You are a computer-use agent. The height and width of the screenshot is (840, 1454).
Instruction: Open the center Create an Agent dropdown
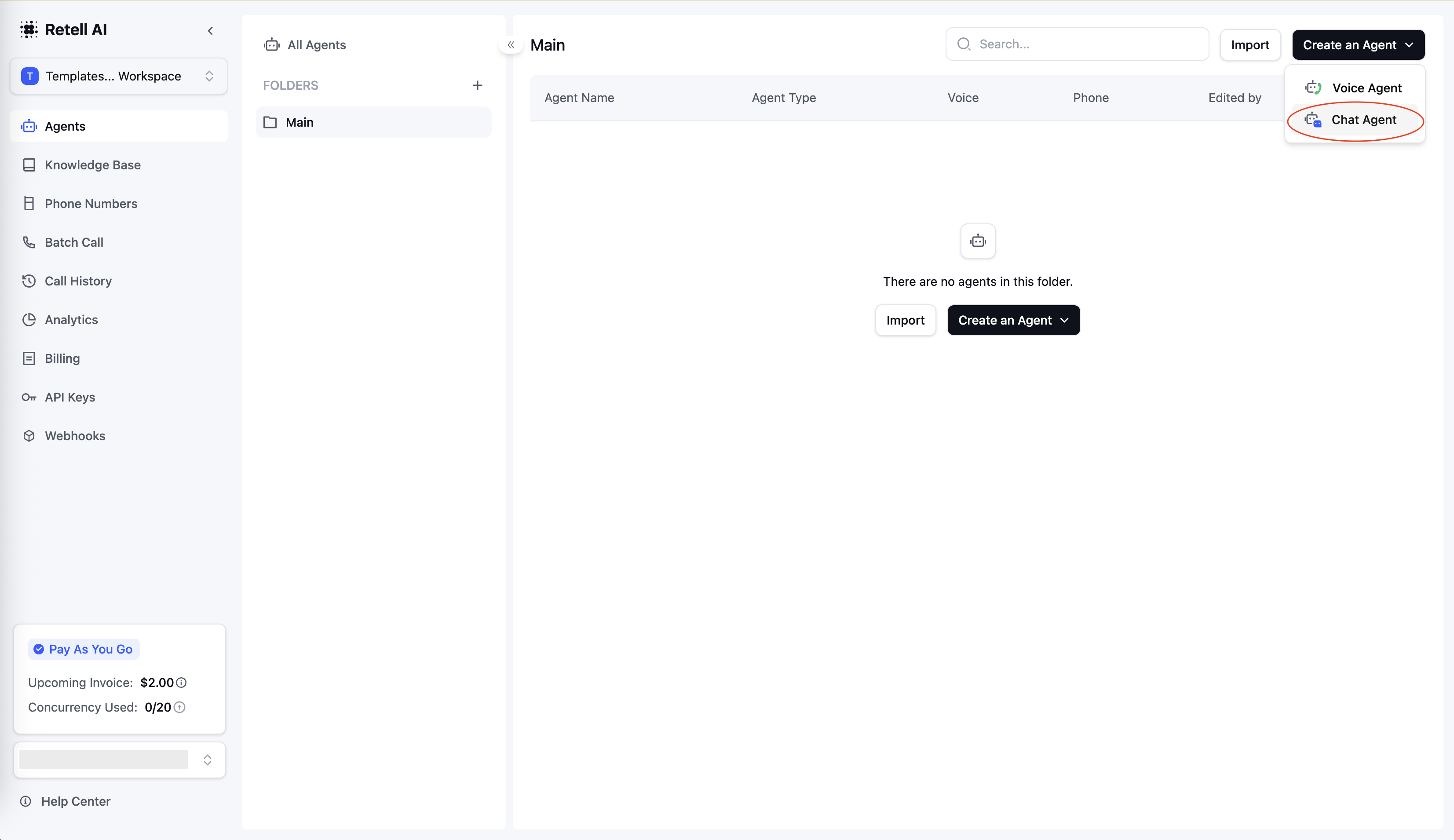click(x=1013, y=320)
